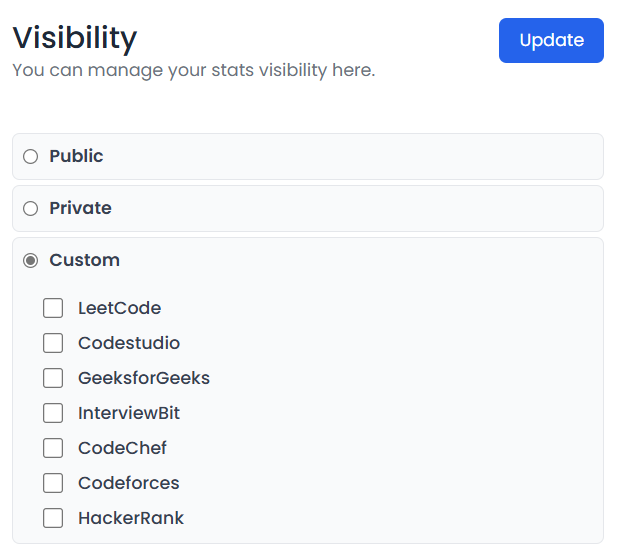Tick the LeetCode checkbox
This screenshot has width=620, height=550.
click(x=53, y=308)
